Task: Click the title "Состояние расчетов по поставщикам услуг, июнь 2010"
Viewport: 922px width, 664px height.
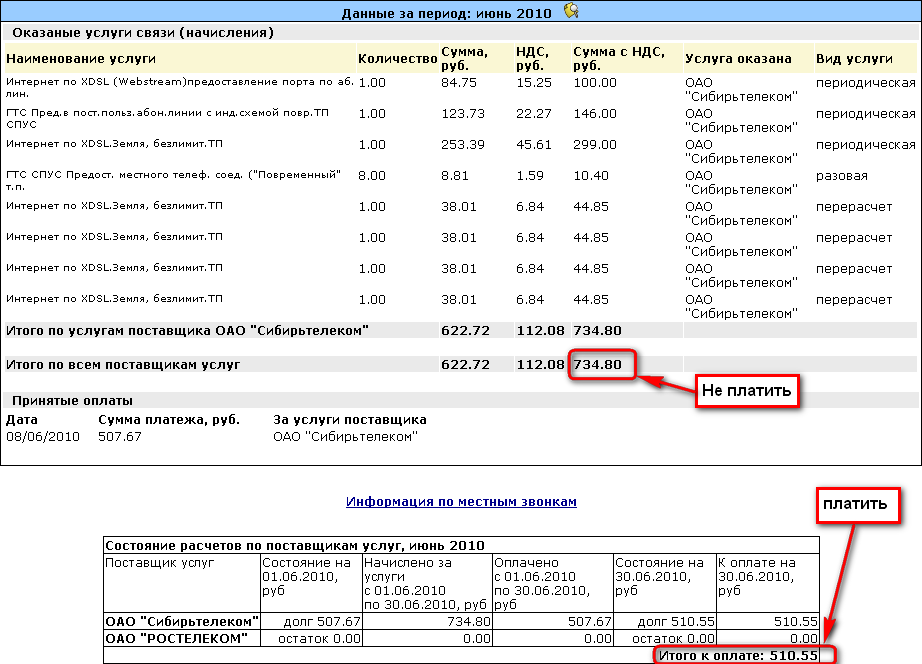Action: pos(295,545)
